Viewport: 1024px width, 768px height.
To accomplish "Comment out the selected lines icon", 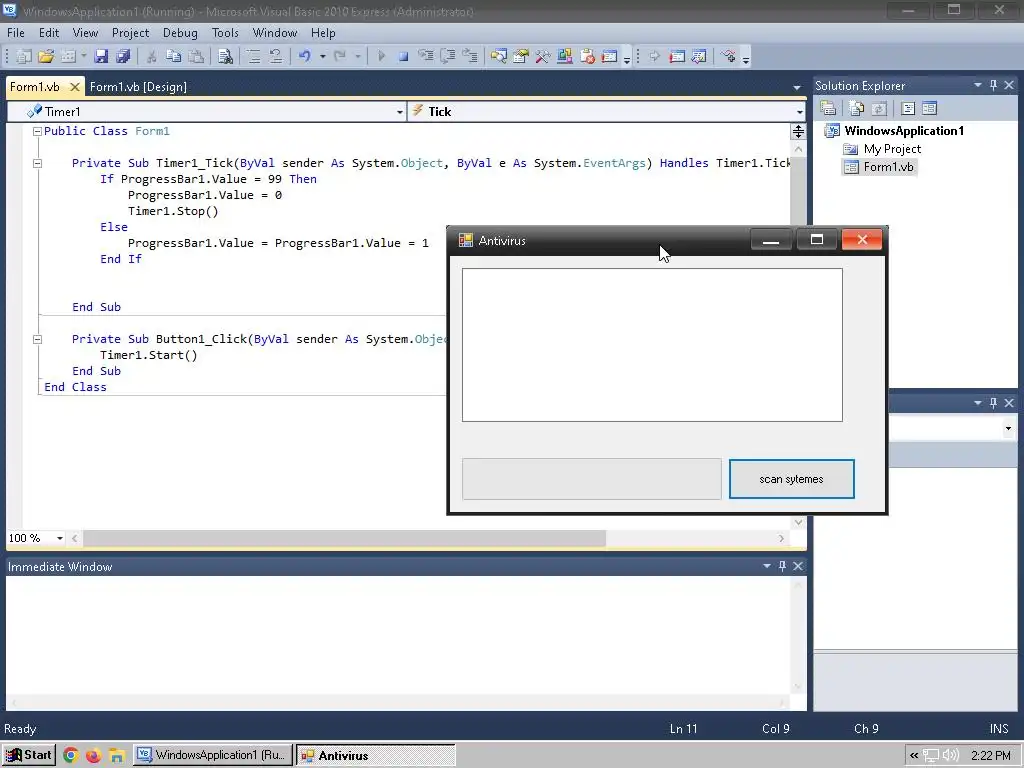I will [x=253, y=57].
